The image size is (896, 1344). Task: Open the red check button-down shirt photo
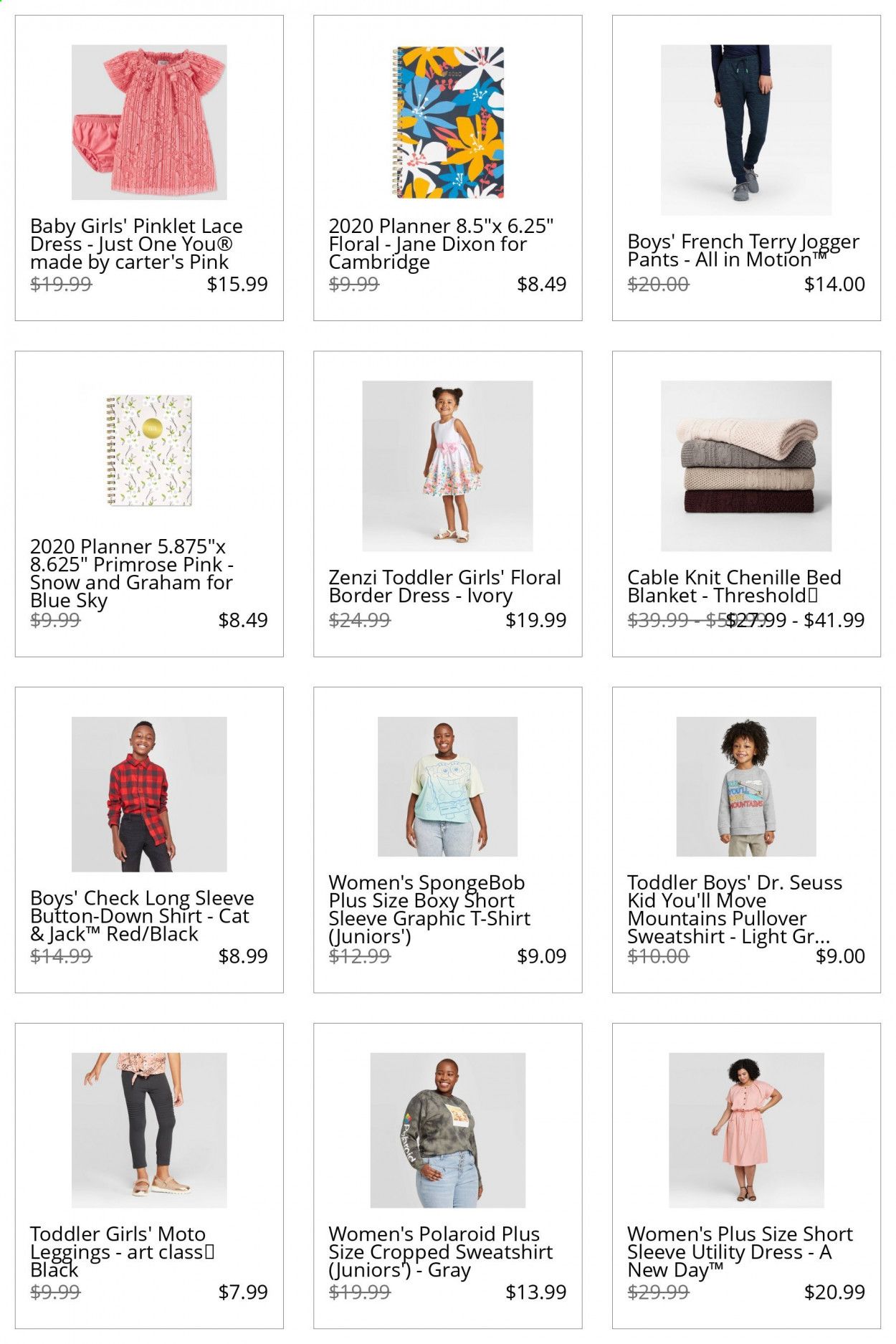(149, 794)
